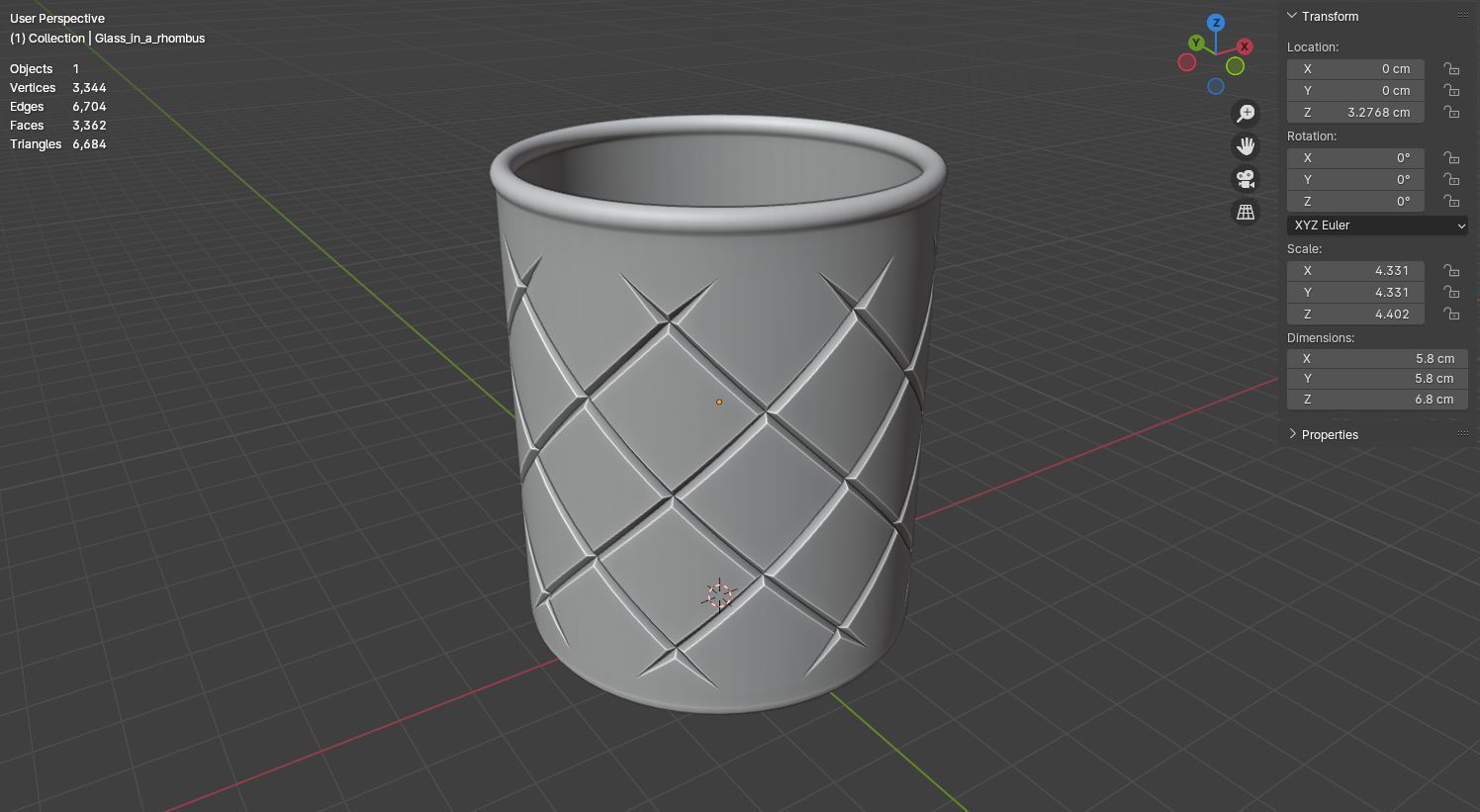The image size is (1480, 812).
Task: Click the Edges 6,704 statistic
Action: pyautogui.click(x=58, y=107)
